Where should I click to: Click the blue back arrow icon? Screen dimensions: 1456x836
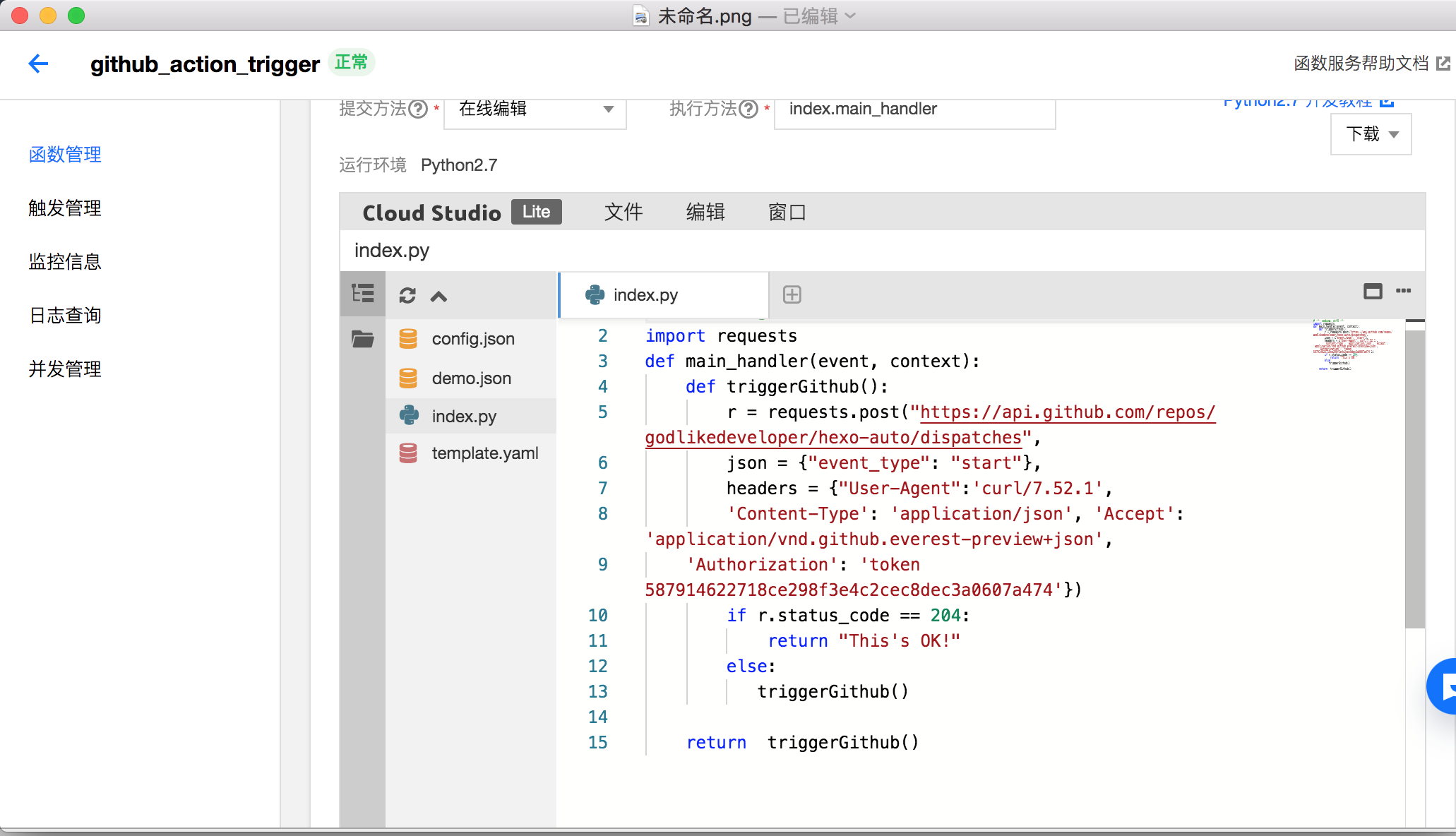click(38, 64)
